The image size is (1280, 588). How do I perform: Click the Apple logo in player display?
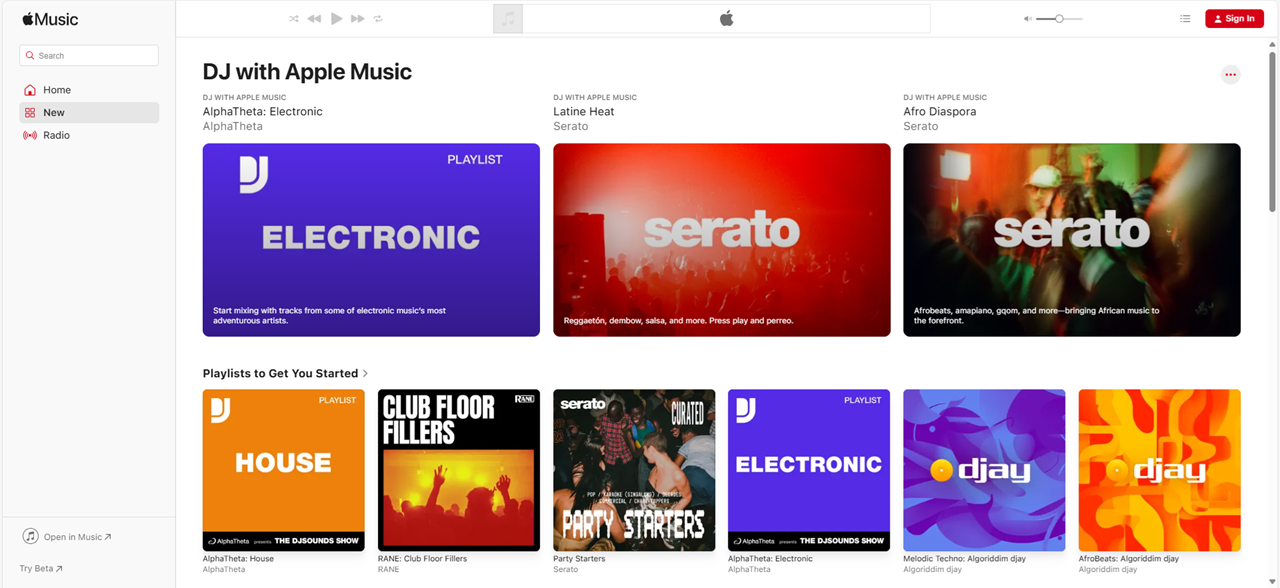click(726, 19)
